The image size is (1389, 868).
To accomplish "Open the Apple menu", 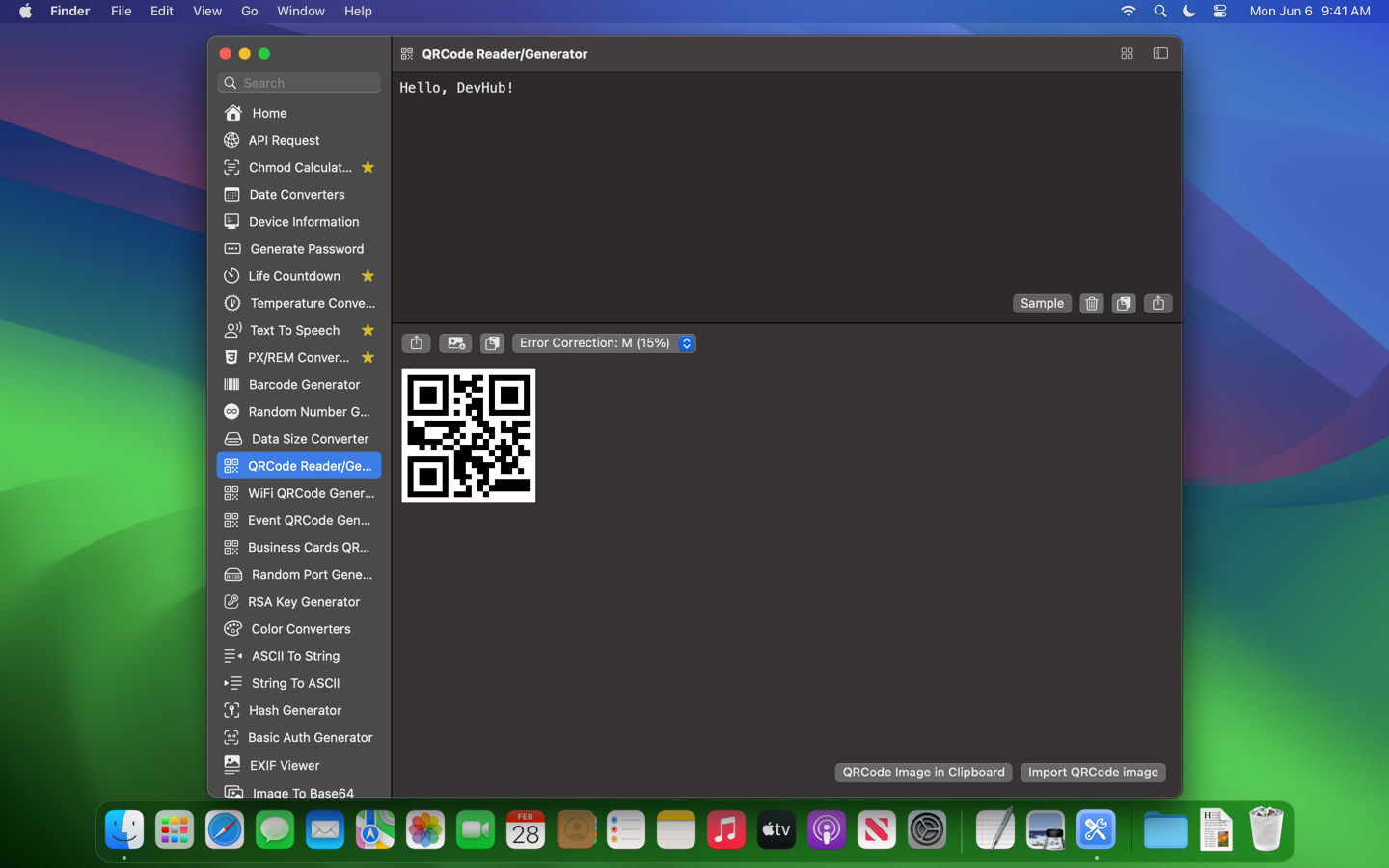I will (x=25, y=11).
